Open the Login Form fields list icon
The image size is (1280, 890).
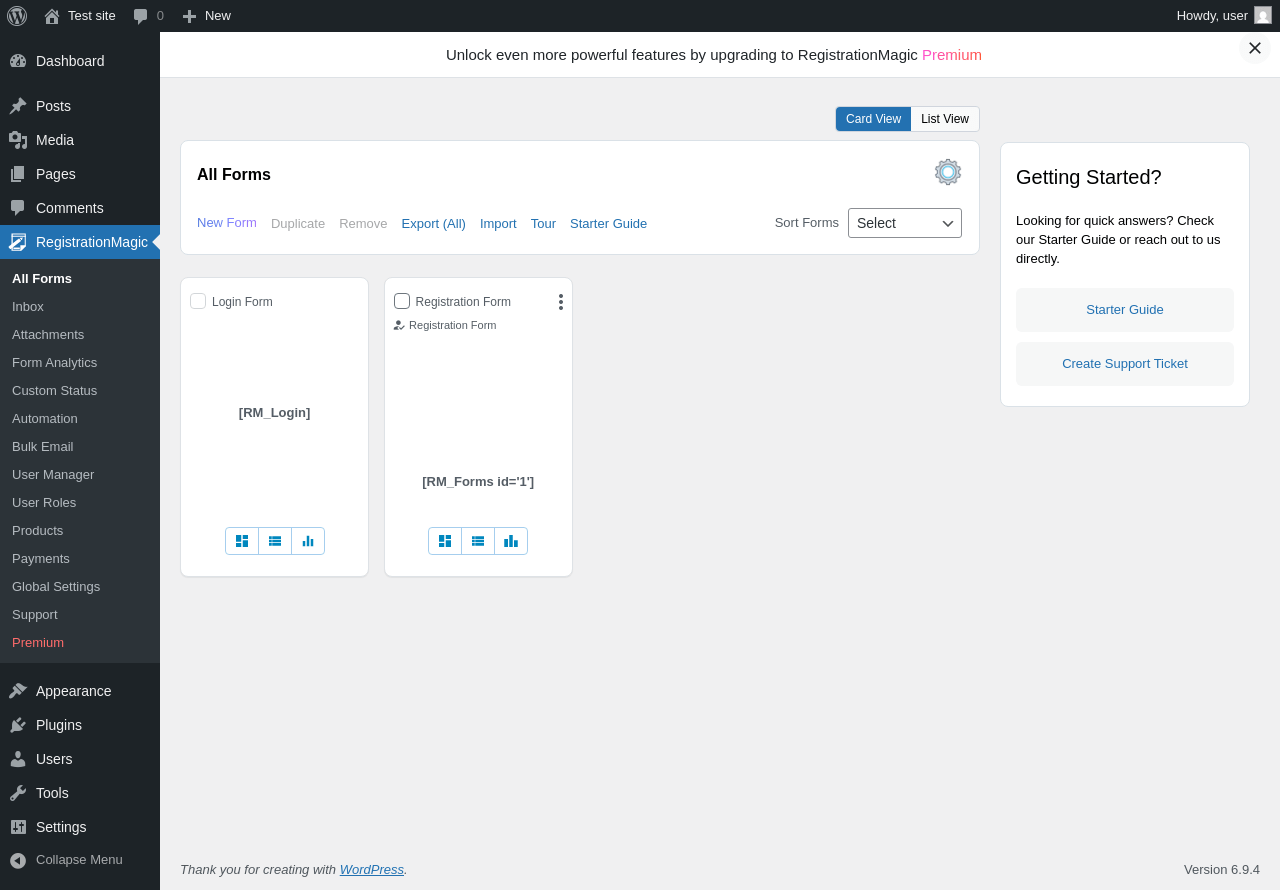pyautogui.click(x=275, y=541)
